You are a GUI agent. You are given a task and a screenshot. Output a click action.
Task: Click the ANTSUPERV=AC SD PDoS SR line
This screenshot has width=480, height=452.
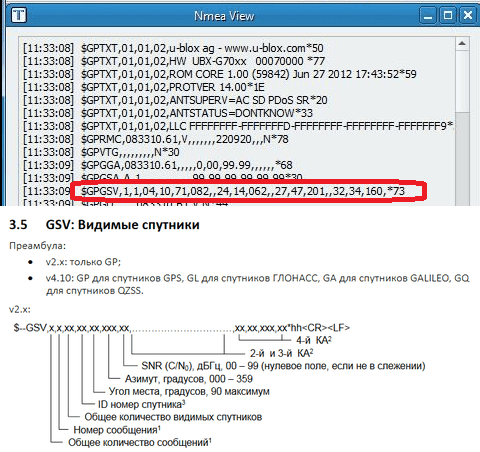175,100
